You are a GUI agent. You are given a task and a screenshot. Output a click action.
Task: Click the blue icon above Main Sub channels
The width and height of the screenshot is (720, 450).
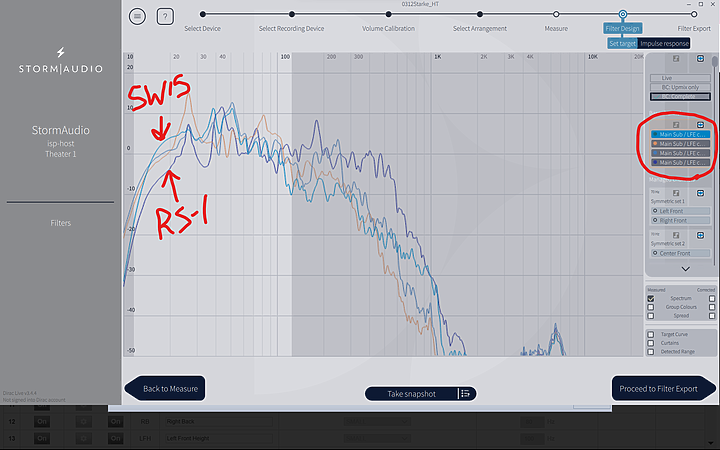click(x=700, y=124)
